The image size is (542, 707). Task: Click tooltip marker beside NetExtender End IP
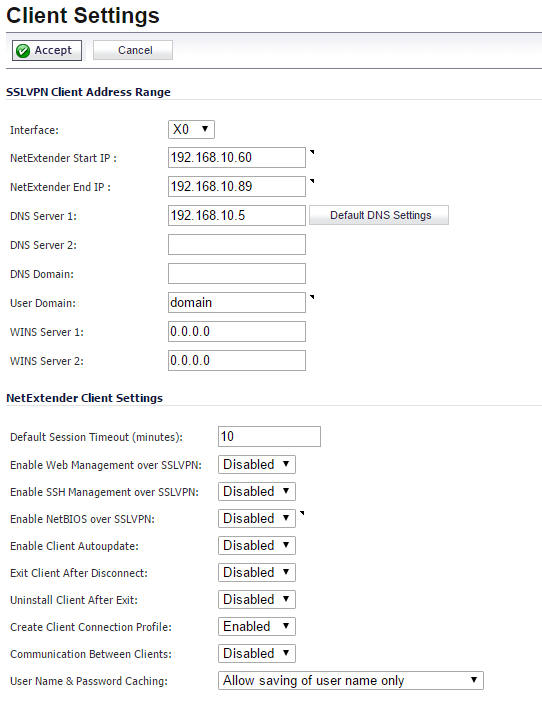pyautogui.click(x=312, y=181)
